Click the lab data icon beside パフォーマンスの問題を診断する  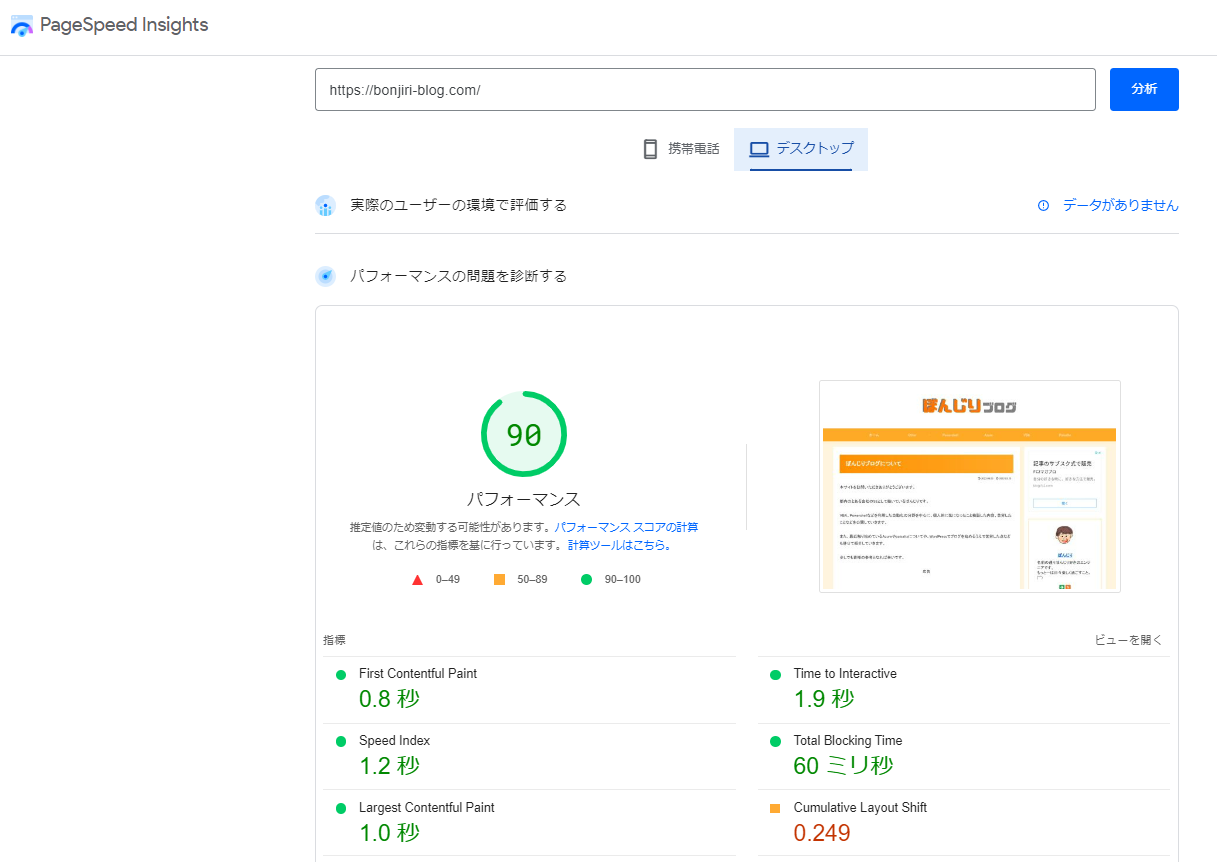tap(325, 275)
